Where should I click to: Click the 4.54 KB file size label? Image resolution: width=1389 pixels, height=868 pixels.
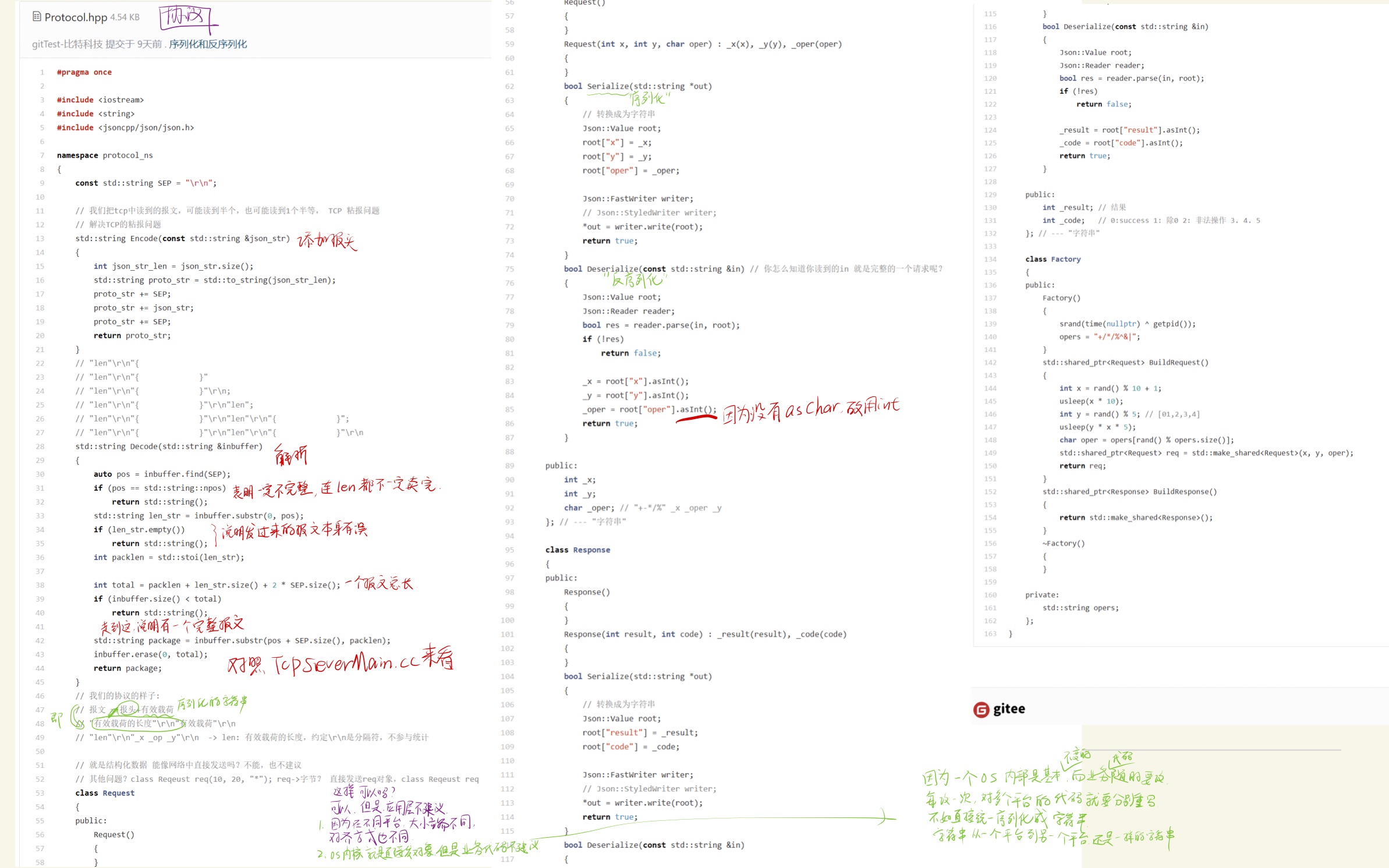coord(125,17)
